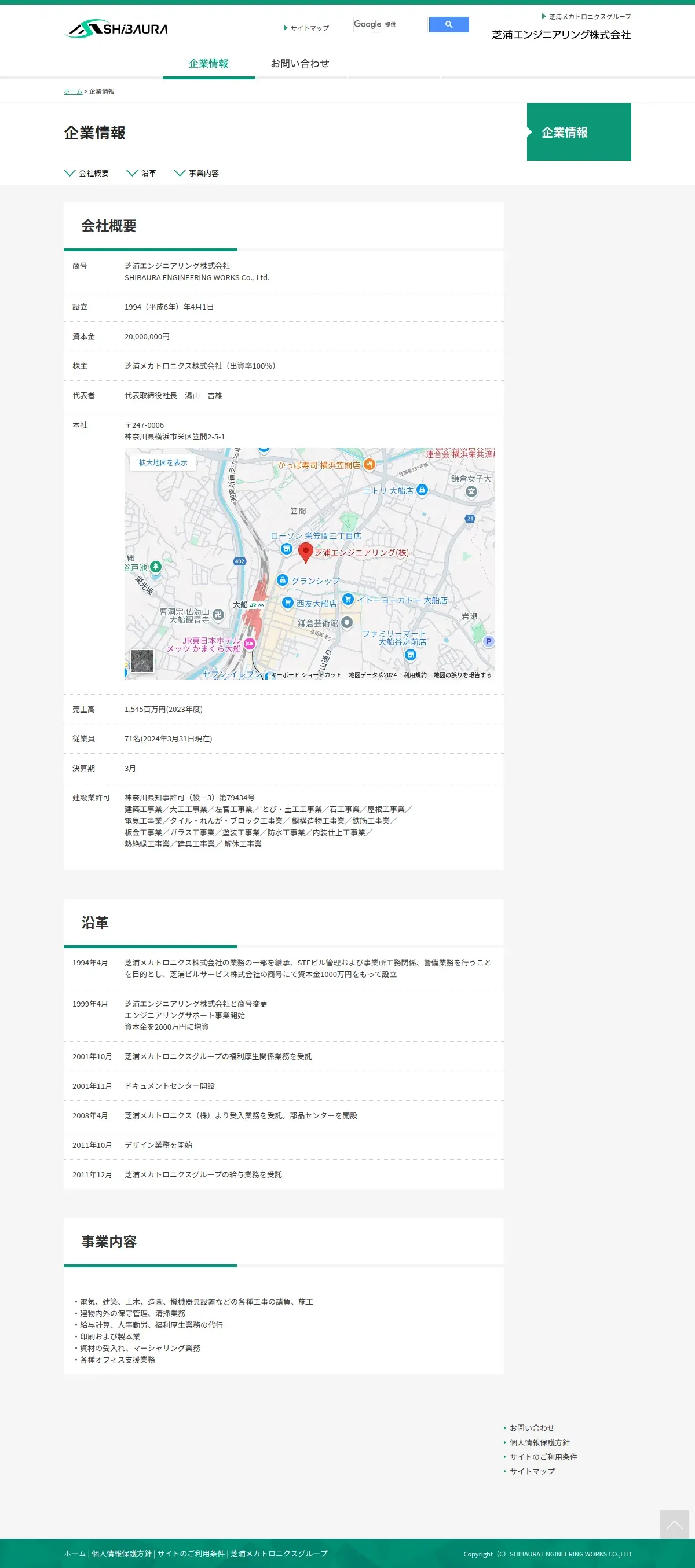Click the JR東日本ホテルメッツ hotel marker
This screenshot has width=695, height=1568.
[x=249, y=644]
